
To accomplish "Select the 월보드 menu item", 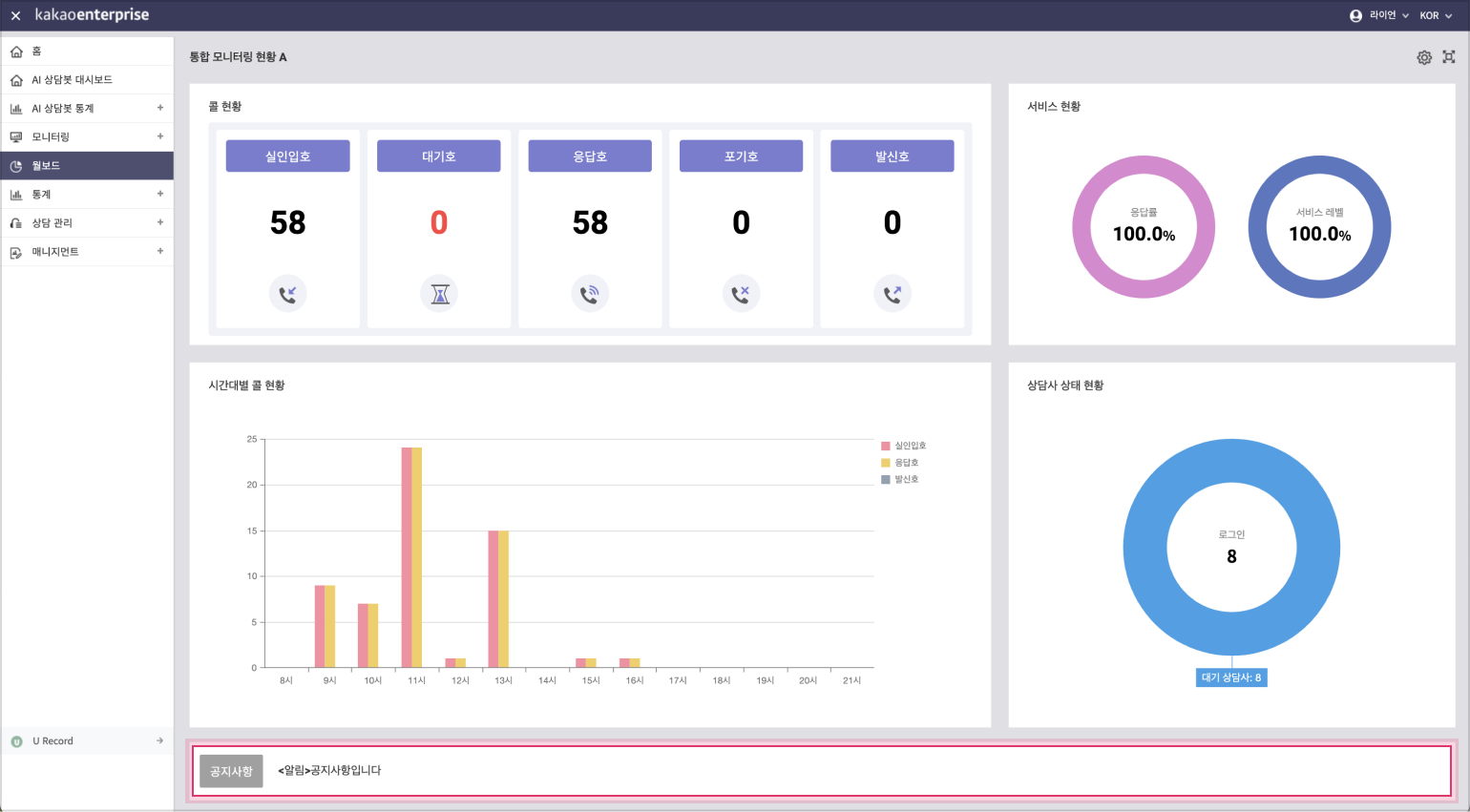I will [x=46, y=165].
